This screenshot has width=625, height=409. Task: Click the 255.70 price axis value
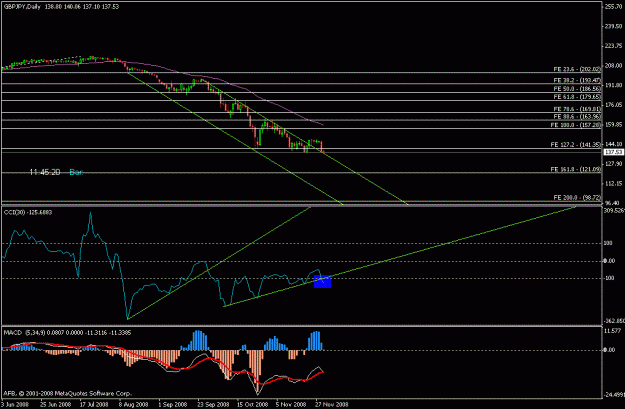614,7
